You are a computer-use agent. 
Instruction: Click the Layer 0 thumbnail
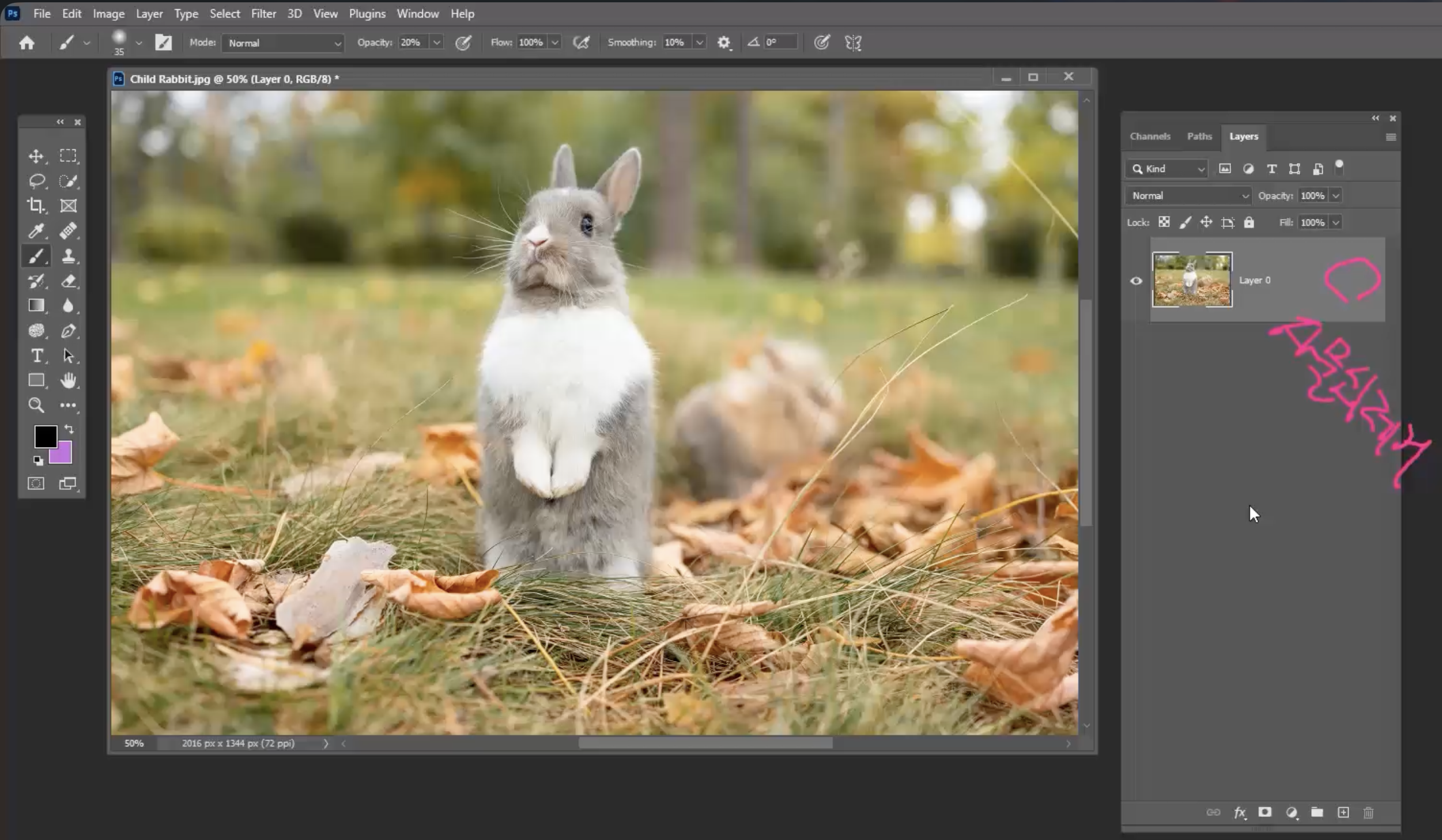(1192, 280)
